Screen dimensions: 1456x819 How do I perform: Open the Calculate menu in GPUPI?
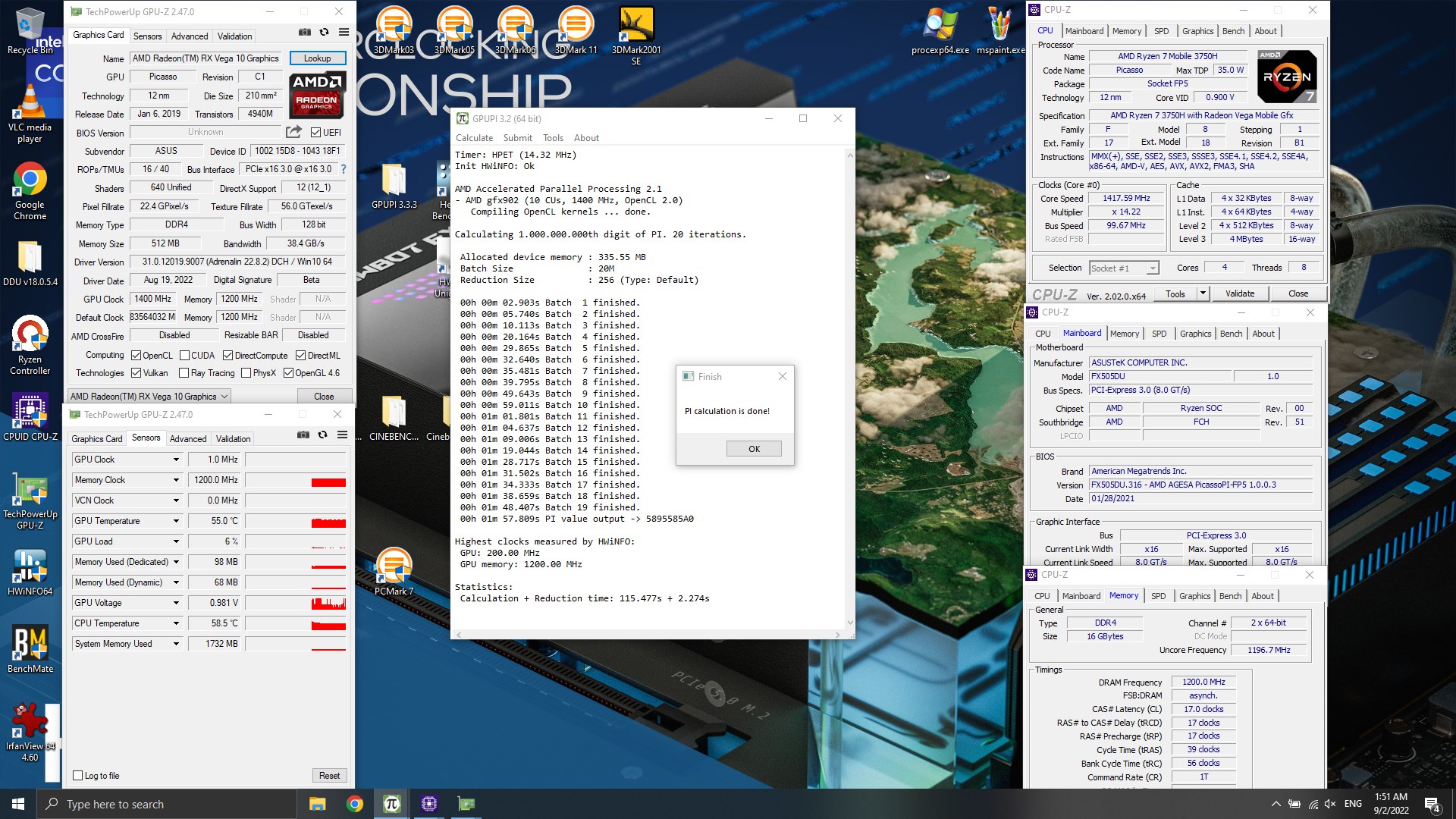click(474, 137)
